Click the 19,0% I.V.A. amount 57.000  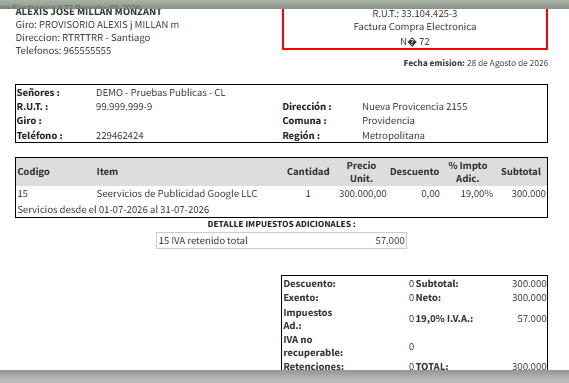click(x=531, y=319)
